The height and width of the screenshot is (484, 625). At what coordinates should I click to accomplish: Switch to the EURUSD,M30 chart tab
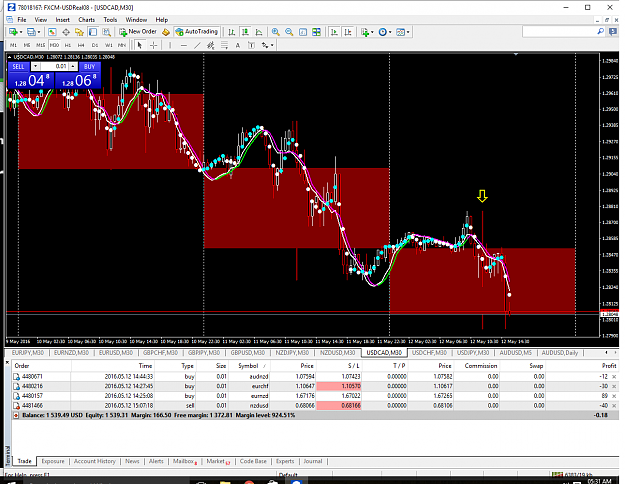point(116,353)
